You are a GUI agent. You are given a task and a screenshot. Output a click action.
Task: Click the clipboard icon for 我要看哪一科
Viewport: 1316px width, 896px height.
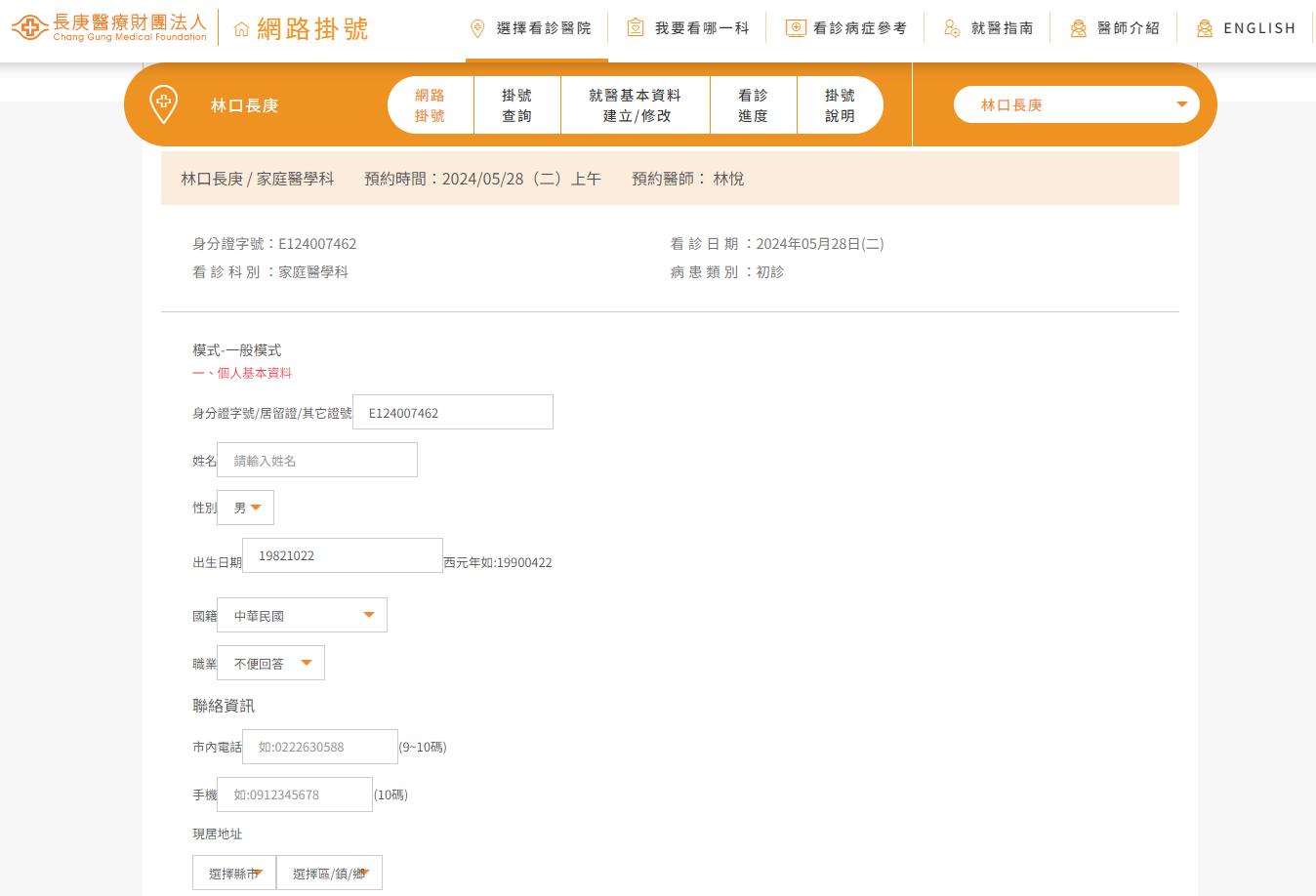tap(636, 27)
